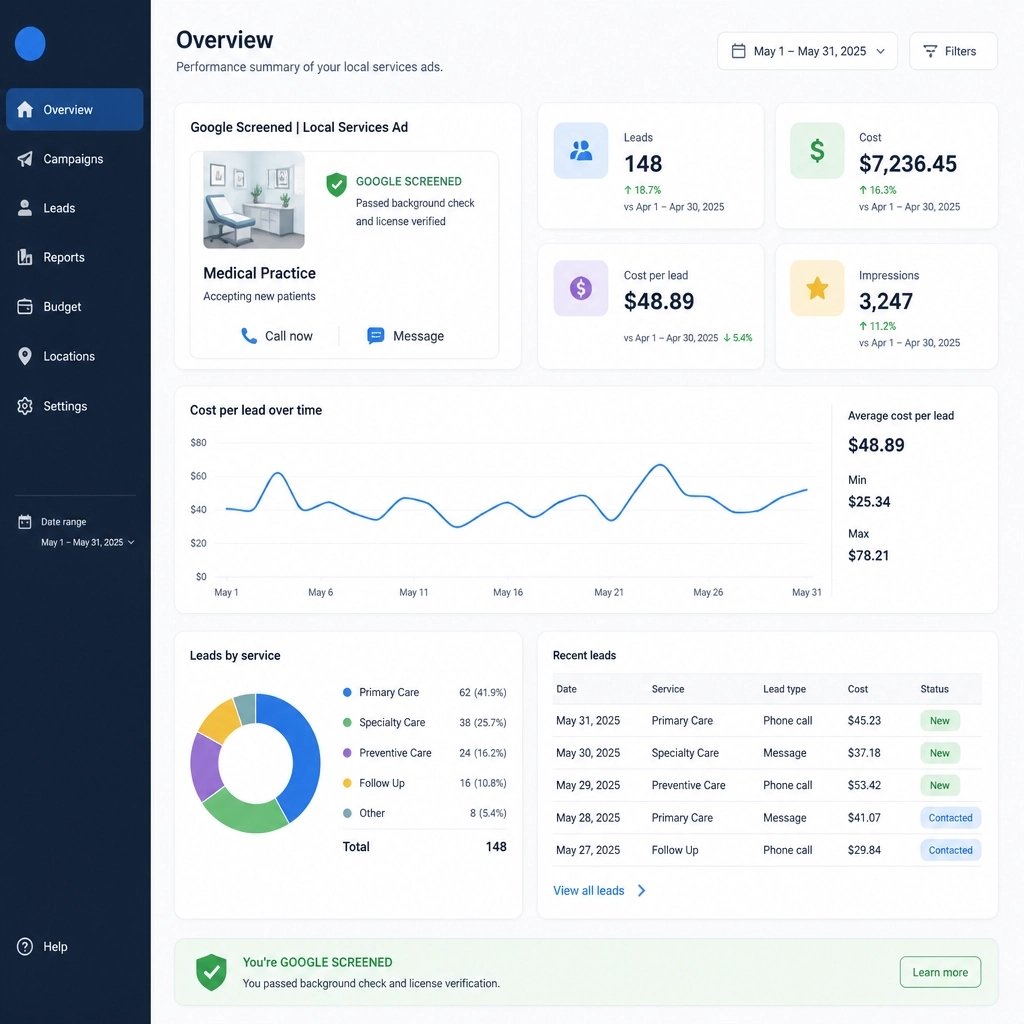Screen dimensions: 1024x1024
Task: Click the Budget wallet icon
Action: click(25, 306)
